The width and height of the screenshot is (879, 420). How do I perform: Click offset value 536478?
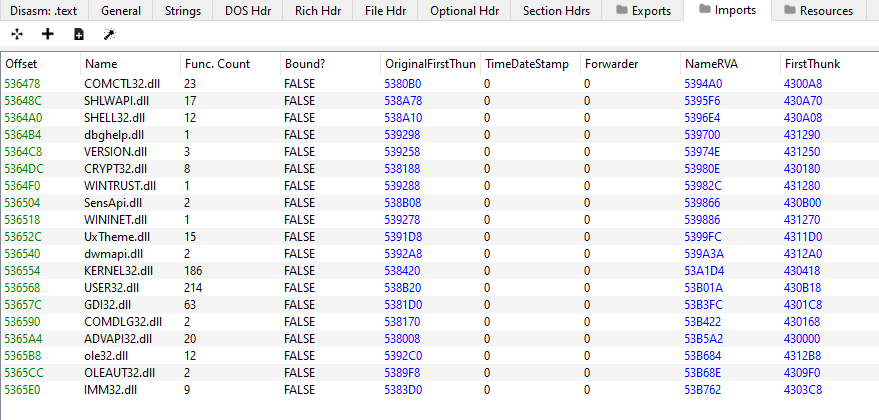click(22, 84)
